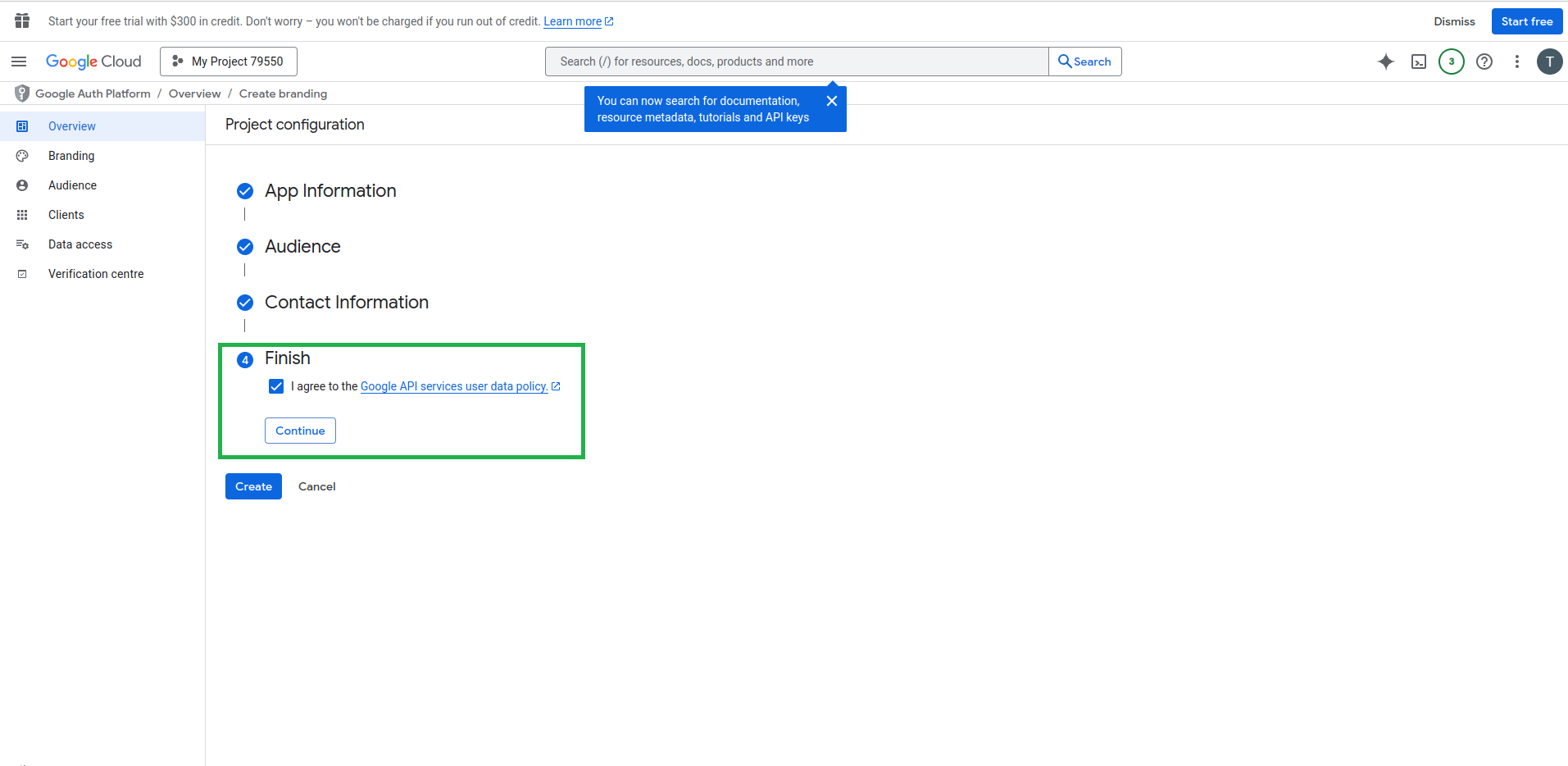Screen dimensions: 1568x766
Task: Open Gemini AI assistant sparkle icon
Action: [1385, 62]
